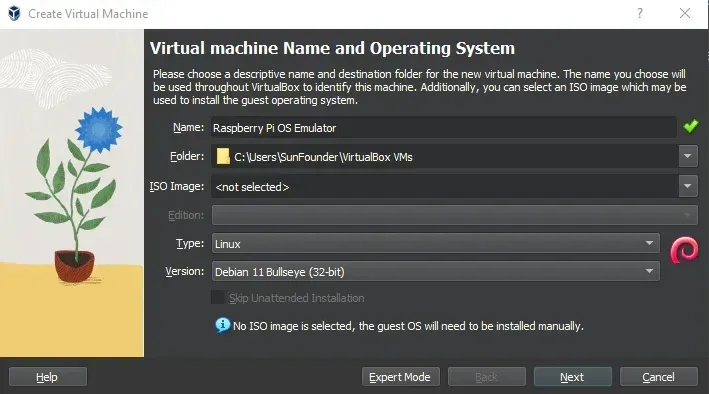Image resolution: width=709 pixels, height=394 pixels.
Task: Click the Name label
Action: [x=189, y=128]
